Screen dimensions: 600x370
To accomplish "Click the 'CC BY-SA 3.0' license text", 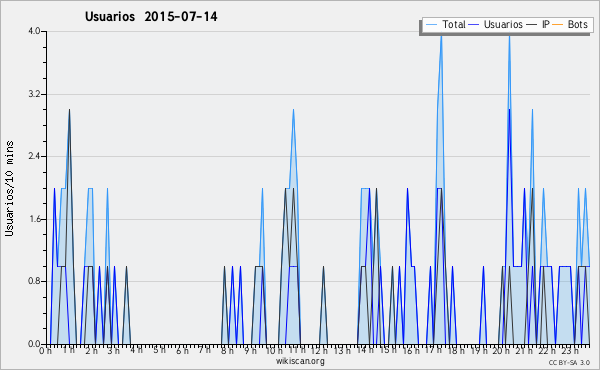I will point(569,362).
